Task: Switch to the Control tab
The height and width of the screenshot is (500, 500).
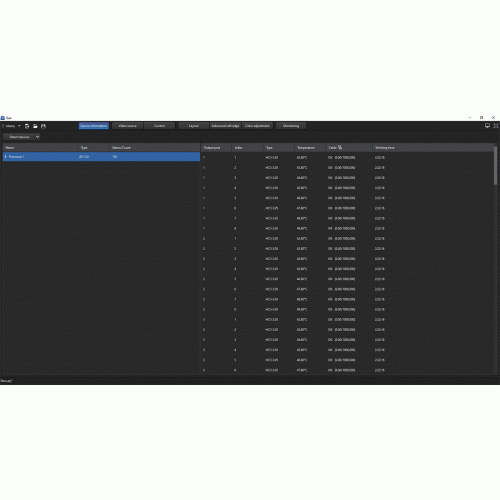Action: coord(159,126)
